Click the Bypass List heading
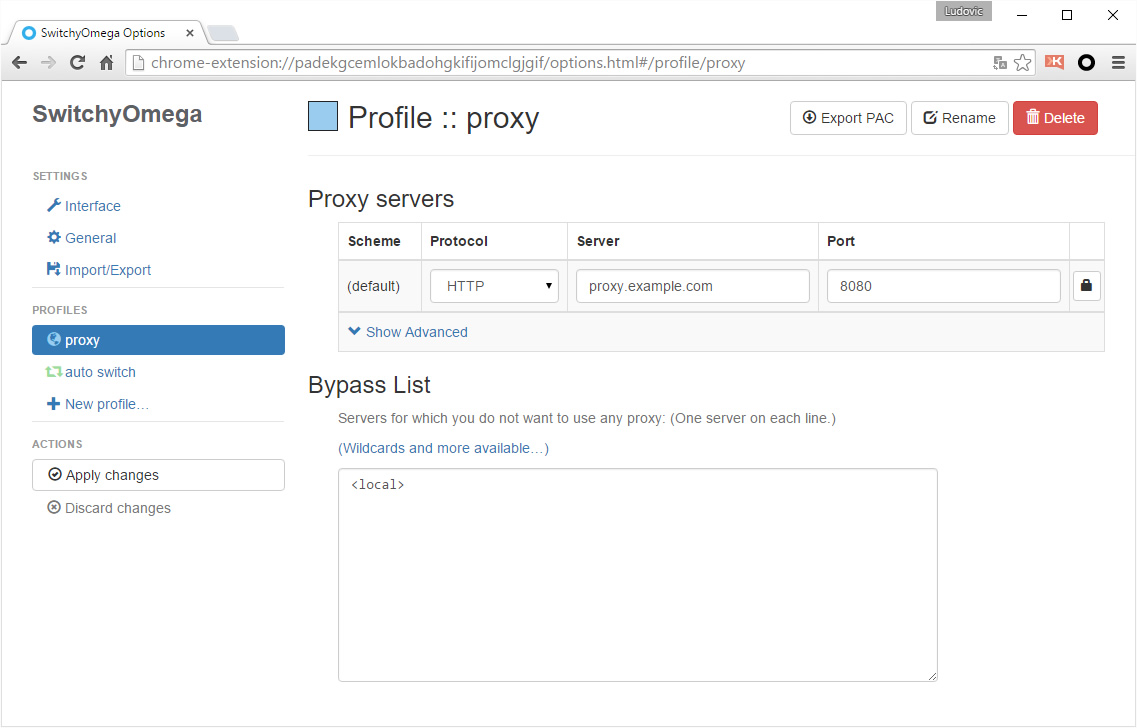 click(369, 385)
